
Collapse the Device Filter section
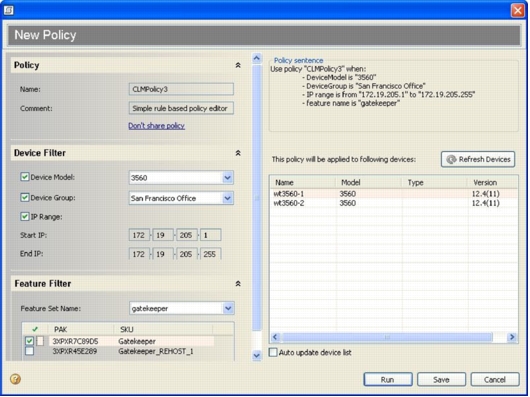pyautogui.click(x=238, y=153)
